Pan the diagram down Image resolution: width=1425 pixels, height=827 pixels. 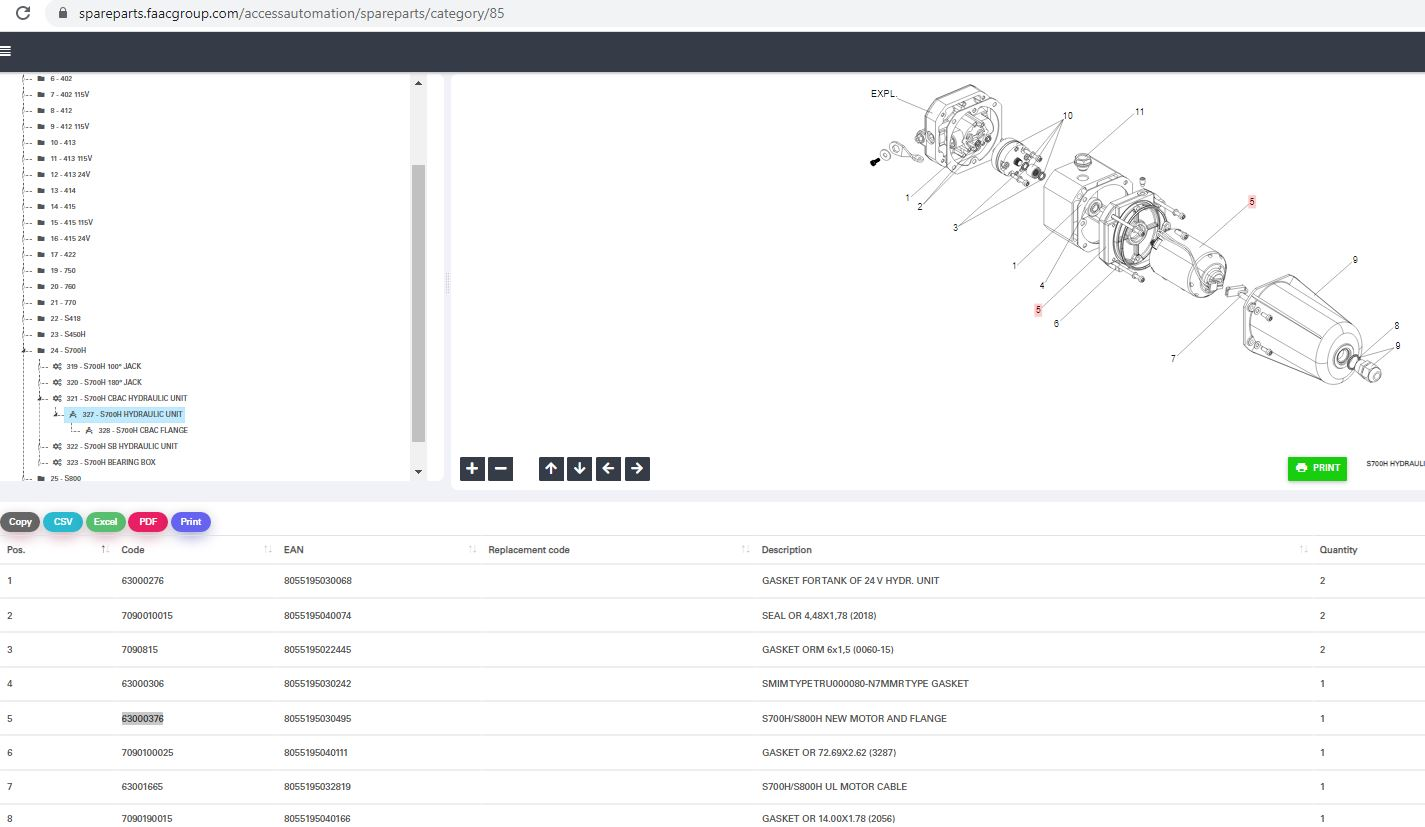tap(579, 468)
